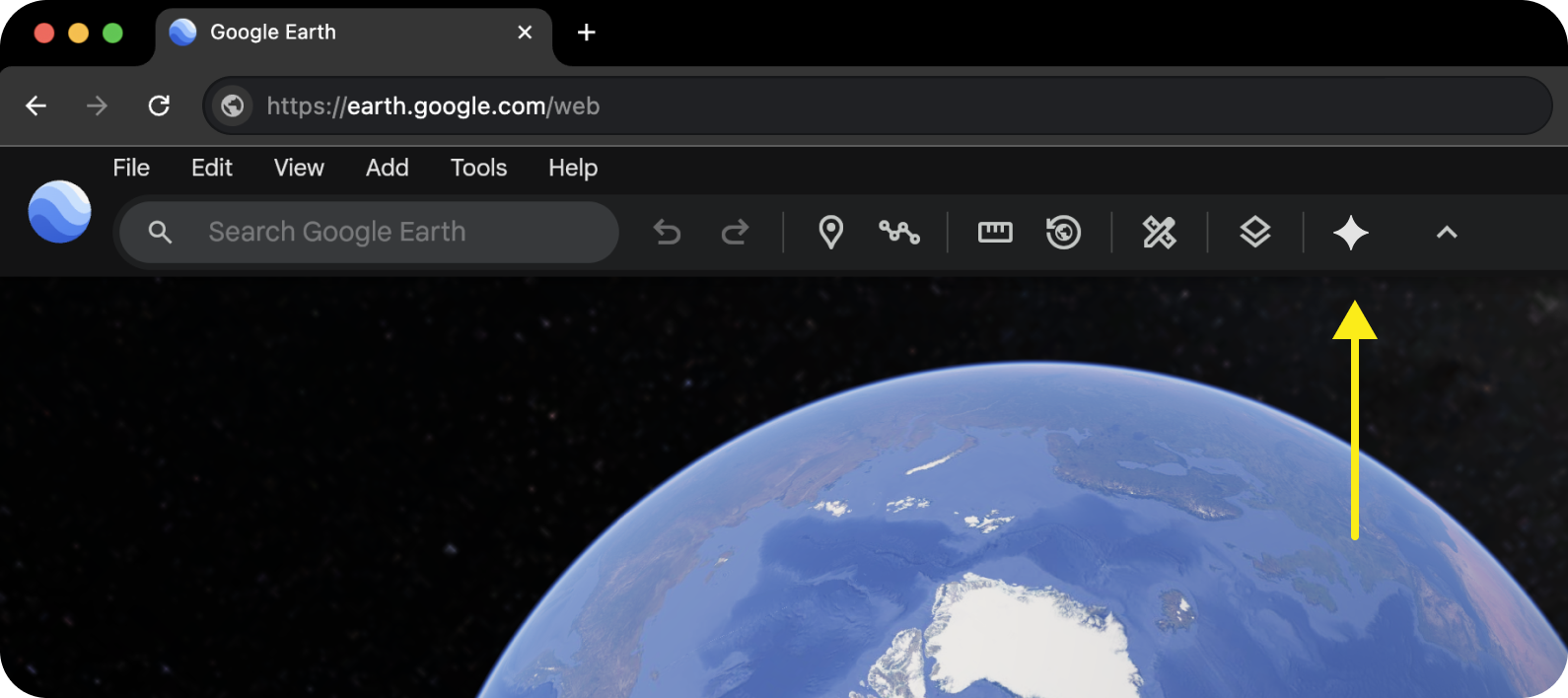Screen dimensions: 1568x698
Task: Click the Google Earth logo icon
Action: click(59, 212)
